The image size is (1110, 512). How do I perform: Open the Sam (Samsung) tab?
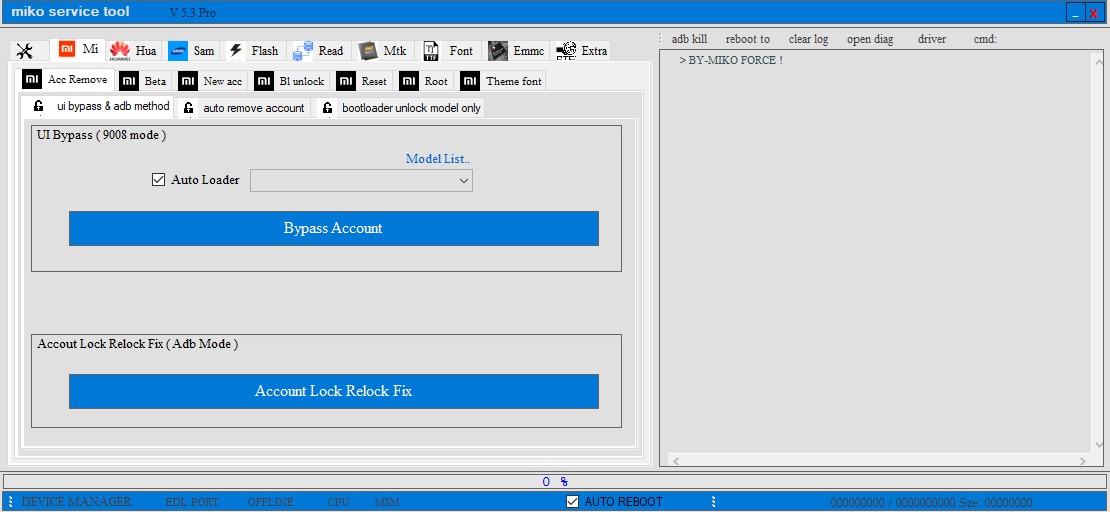(x=192, y=51)
